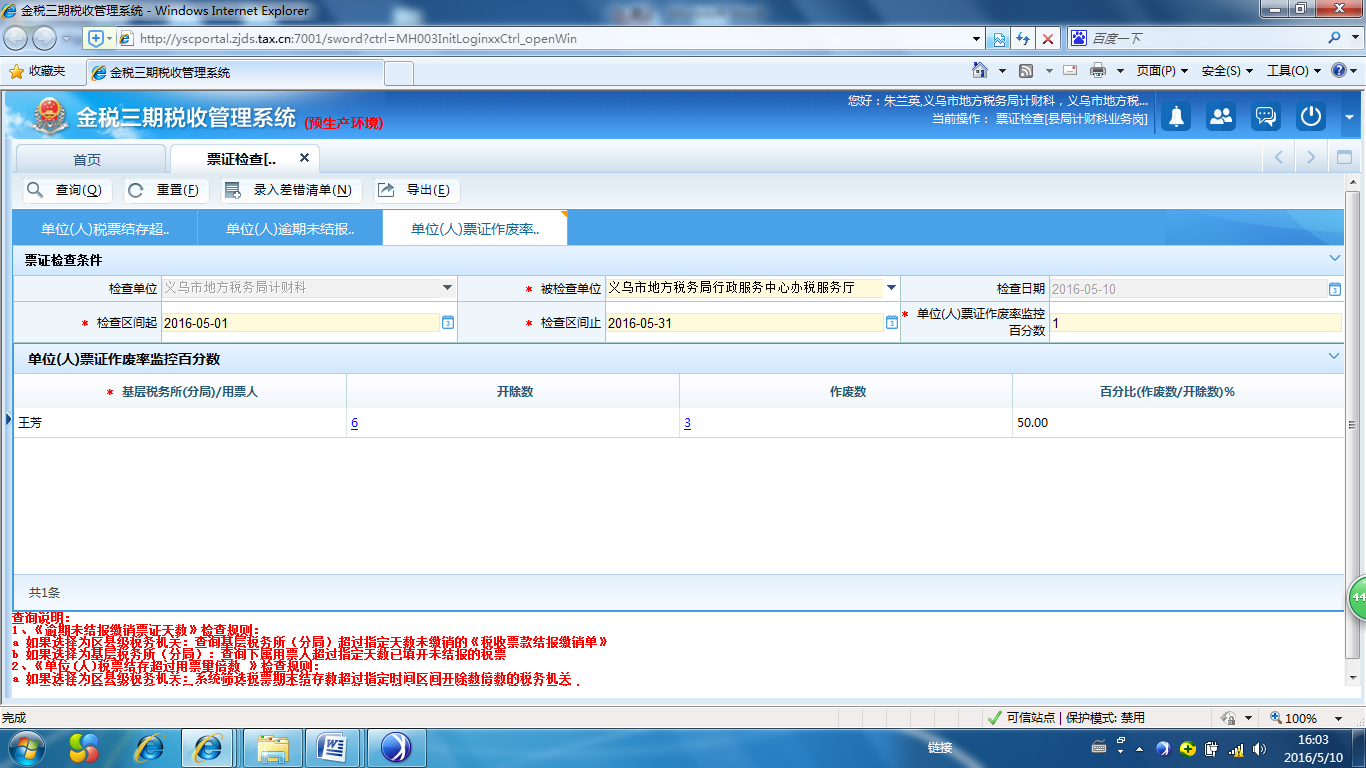This screenshot has height=768, width=1366.
Task: Click the Windows Start button
Action: [x=26, y=747]
